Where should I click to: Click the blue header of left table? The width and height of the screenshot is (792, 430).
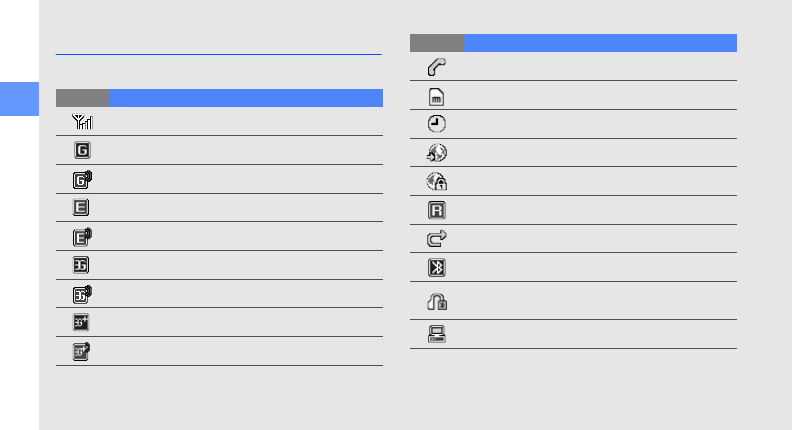[x=245, y=98]
